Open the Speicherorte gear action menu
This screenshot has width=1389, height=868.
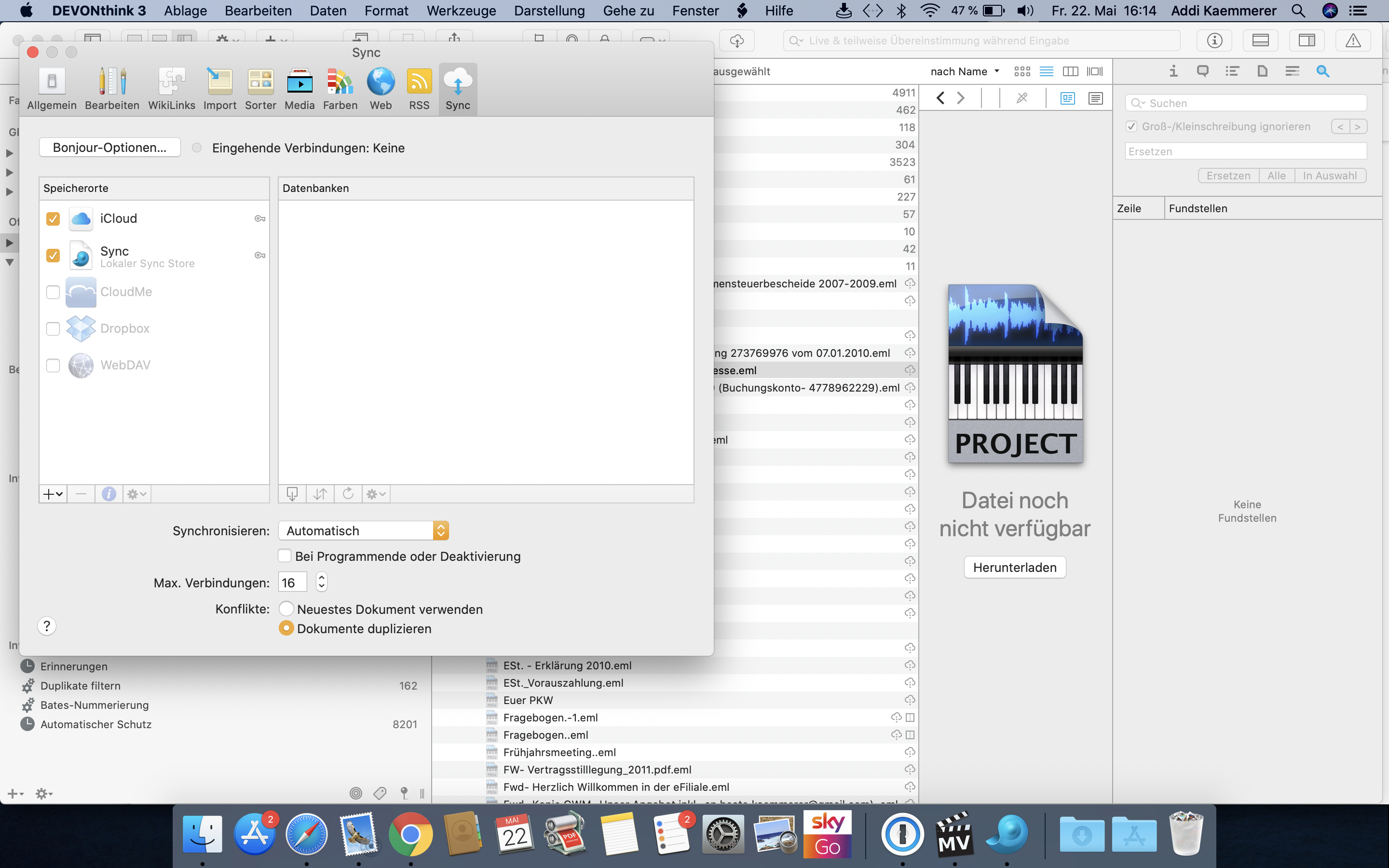click(x=136, y=494)
